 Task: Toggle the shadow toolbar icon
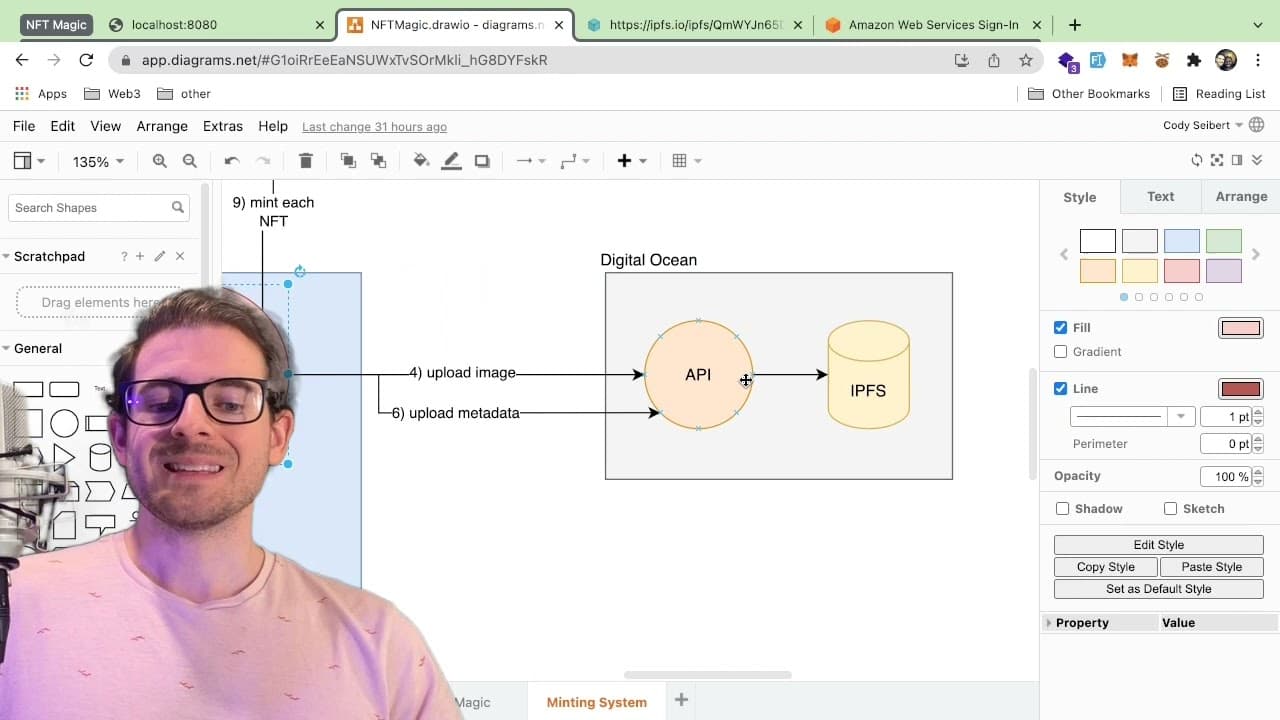(x=482, y=161)
